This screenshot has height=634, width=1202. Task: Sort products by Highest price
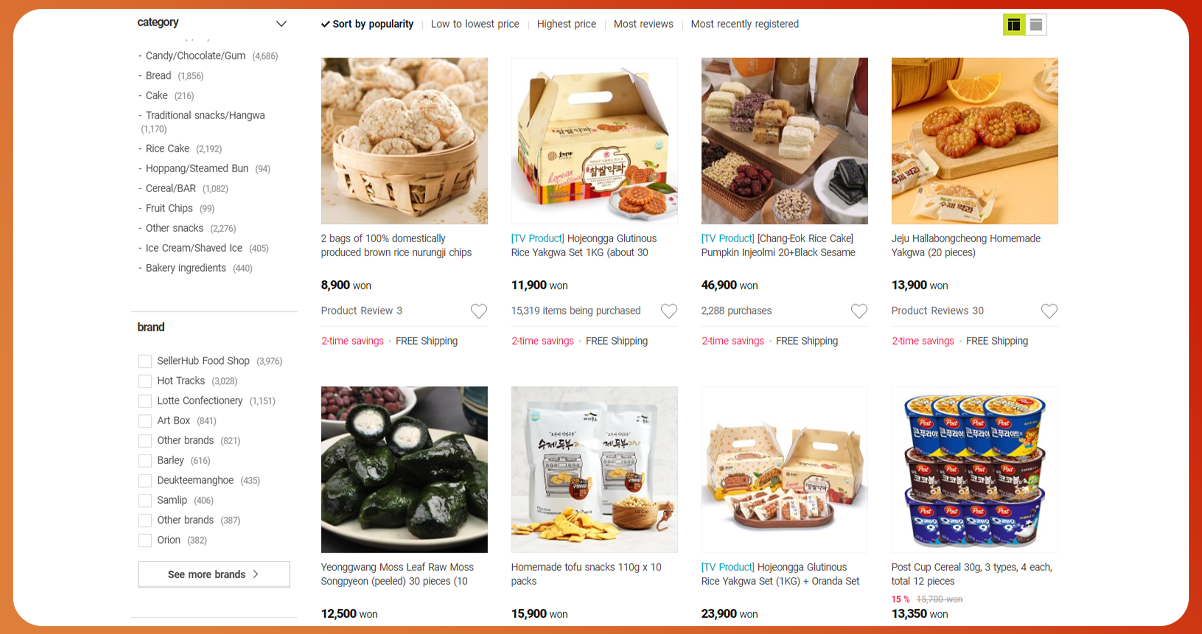pyautogui.click(x=566, y=24)
